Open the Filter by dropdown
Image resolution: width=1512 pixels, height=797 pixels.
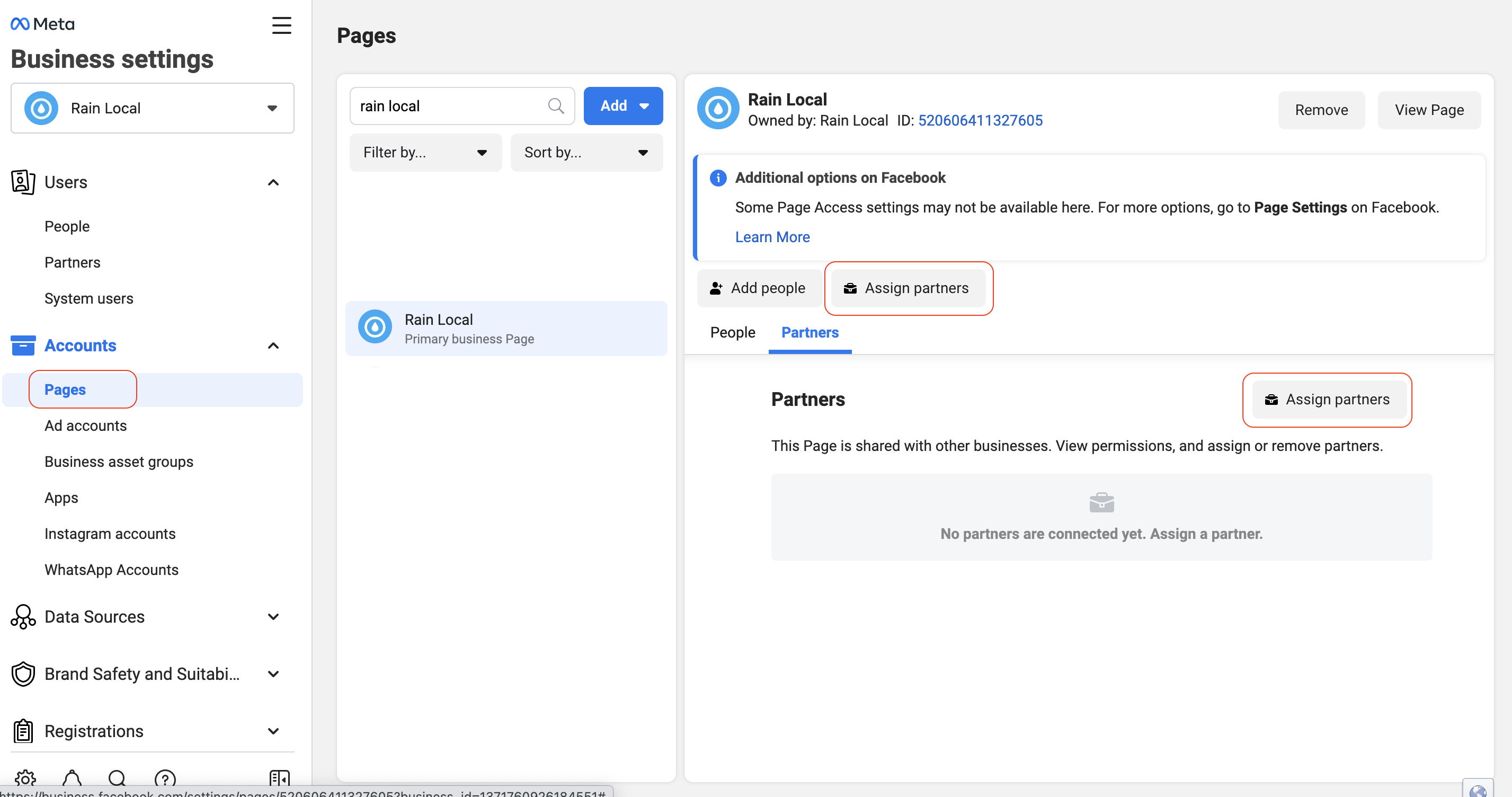(x=425, y=153)
